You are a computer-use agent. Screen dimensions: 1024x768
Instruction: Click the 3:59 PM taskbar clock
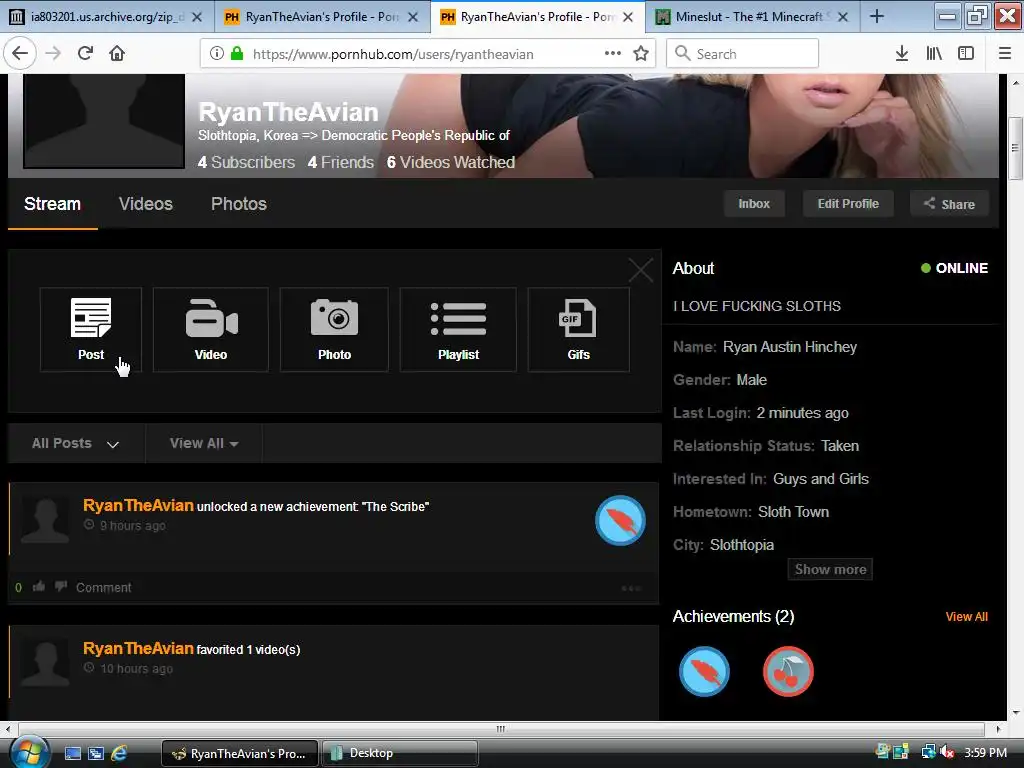[985, 752]
